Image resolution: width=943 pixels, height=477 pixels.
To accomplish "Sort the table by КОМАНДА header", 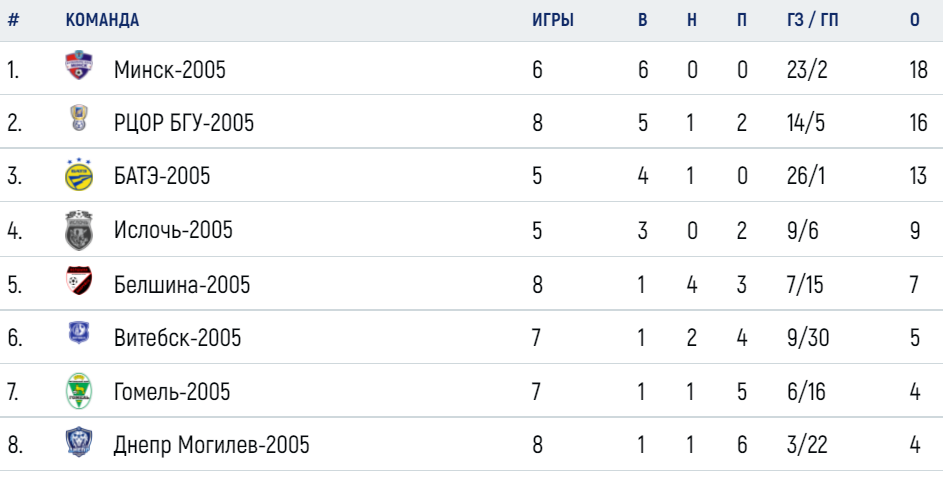I will 102,20.
